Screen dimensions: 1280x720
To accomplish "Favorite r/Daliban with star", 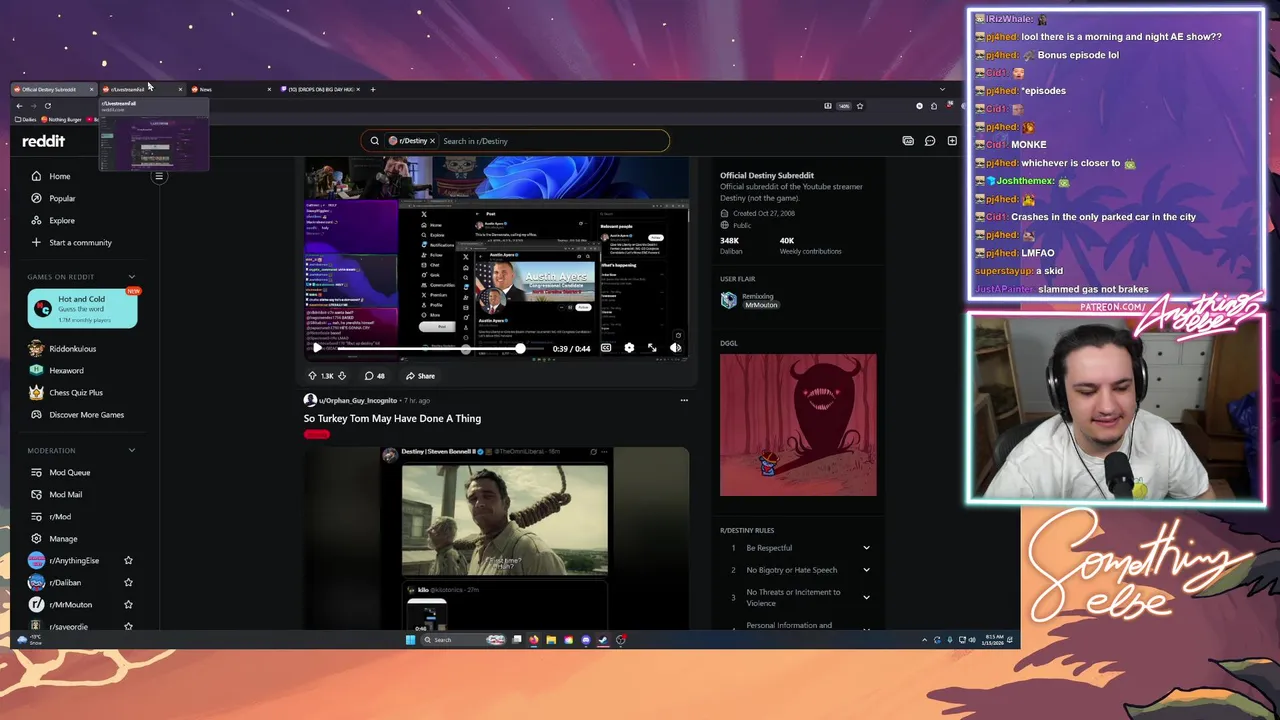I will click(x=128, y=583).
